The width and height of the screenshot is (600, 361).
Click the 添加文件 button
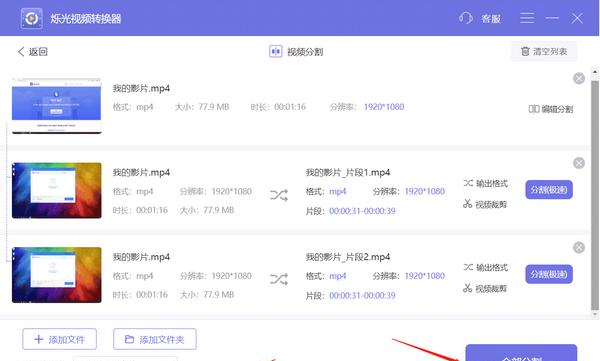click(x=59, y=339)
